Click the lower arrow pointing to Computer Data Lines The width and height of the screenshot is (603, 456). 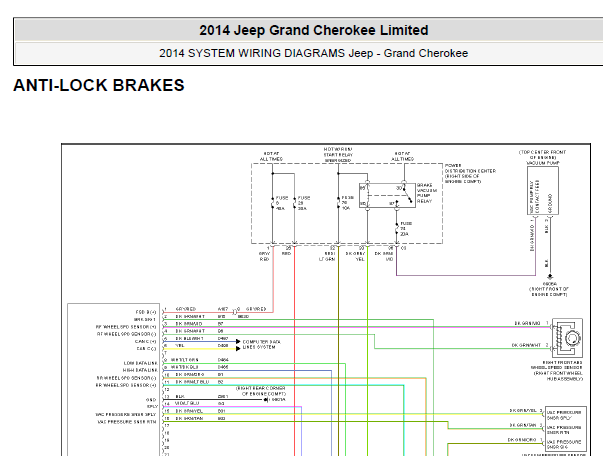pos(238,348)
